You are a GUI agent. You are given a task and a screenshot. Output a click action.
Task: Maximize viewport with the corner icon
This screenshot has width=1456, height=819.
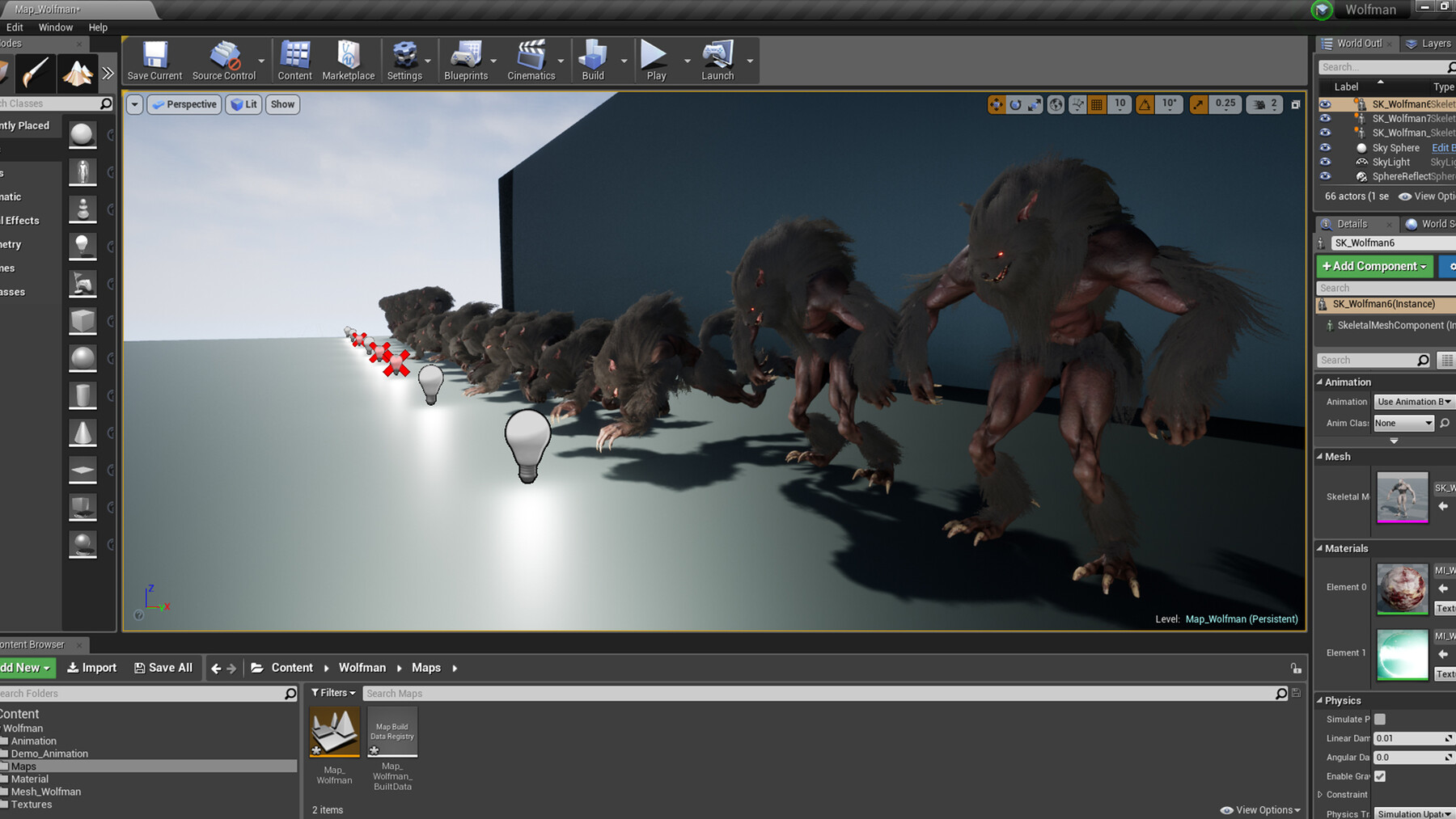coord(1295,104)
